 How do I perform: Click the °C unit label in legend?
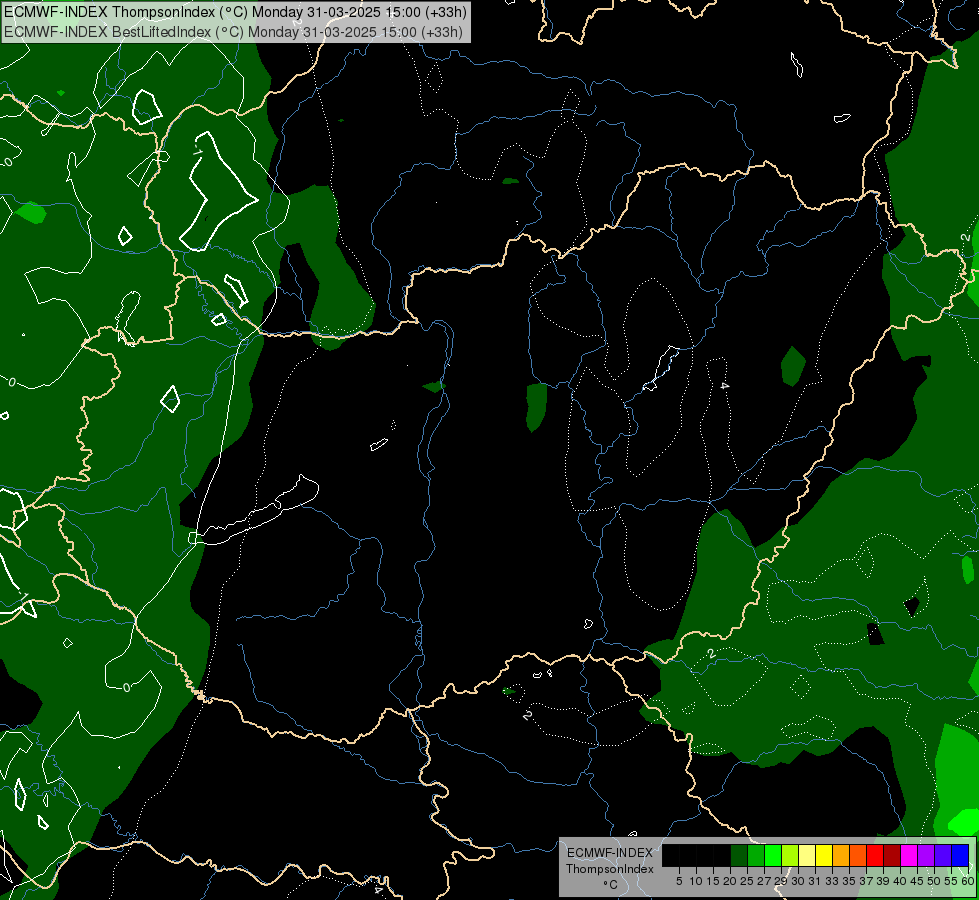610,885
